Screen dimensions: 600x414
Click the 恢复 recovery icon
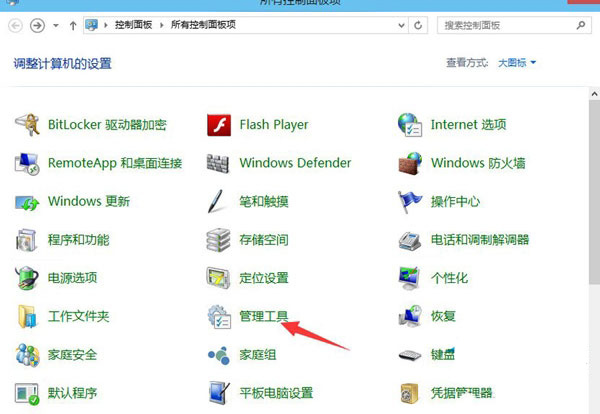[x=410, y=316]
